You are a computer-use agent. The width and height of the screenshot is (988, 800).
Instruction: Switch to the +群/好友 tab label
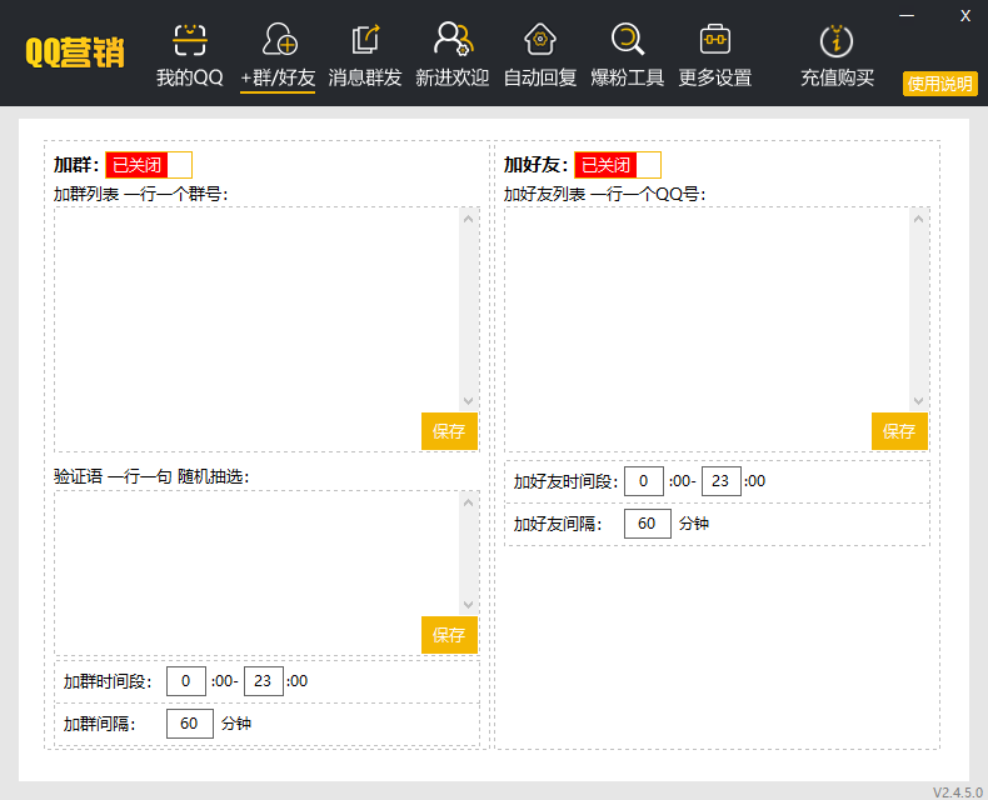click(x=278, y=77)
